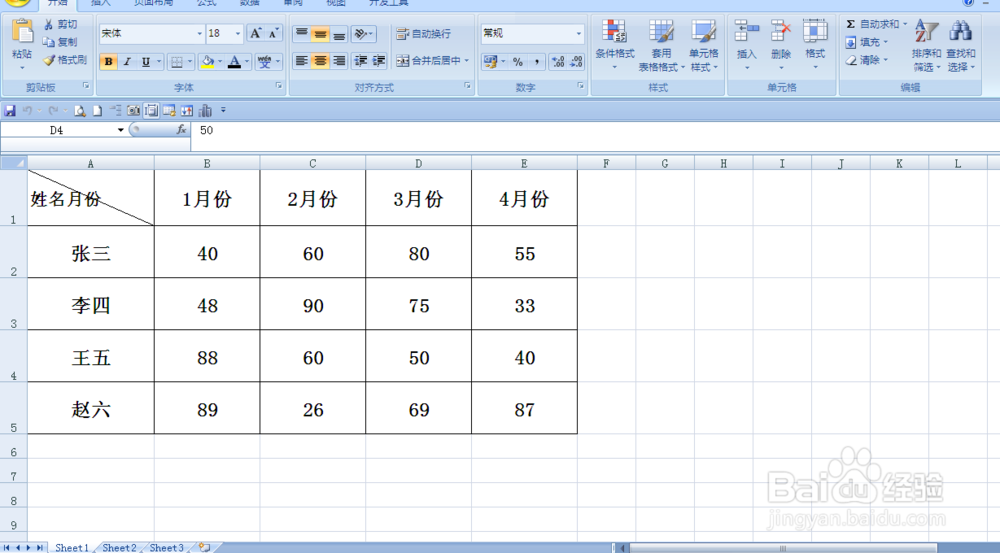Click the Clear (清除) button
The height and width of the screenshot is (553, 1000).
(x=866, y=60)
